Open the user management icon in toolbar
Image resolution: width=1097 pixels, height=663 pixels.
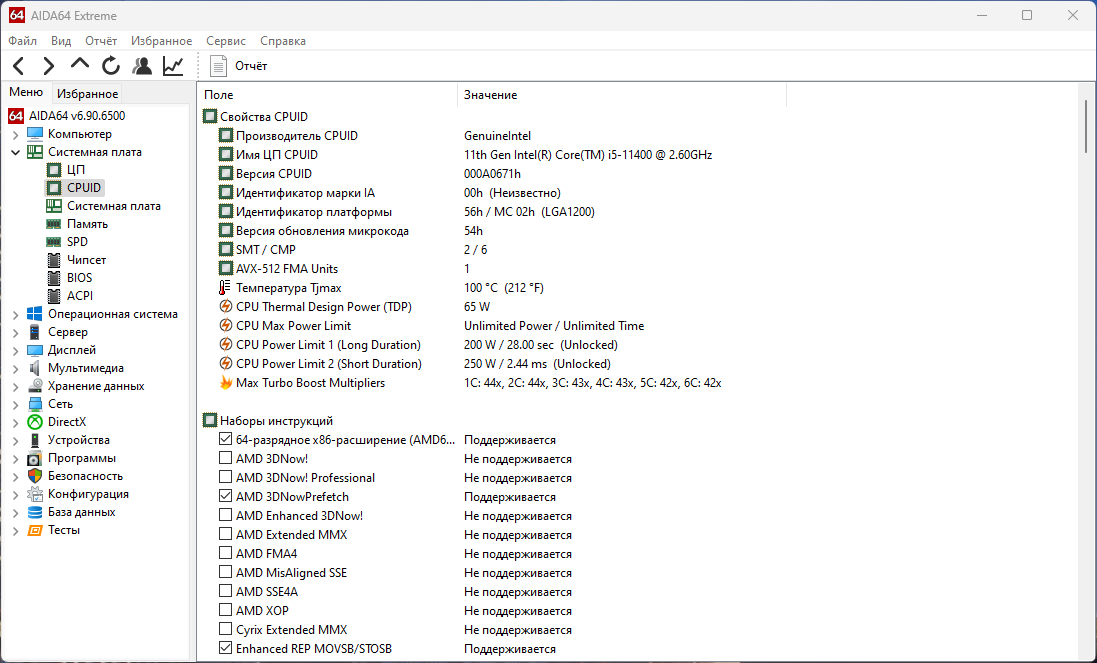pyautogui.click(x=142, y=66)
